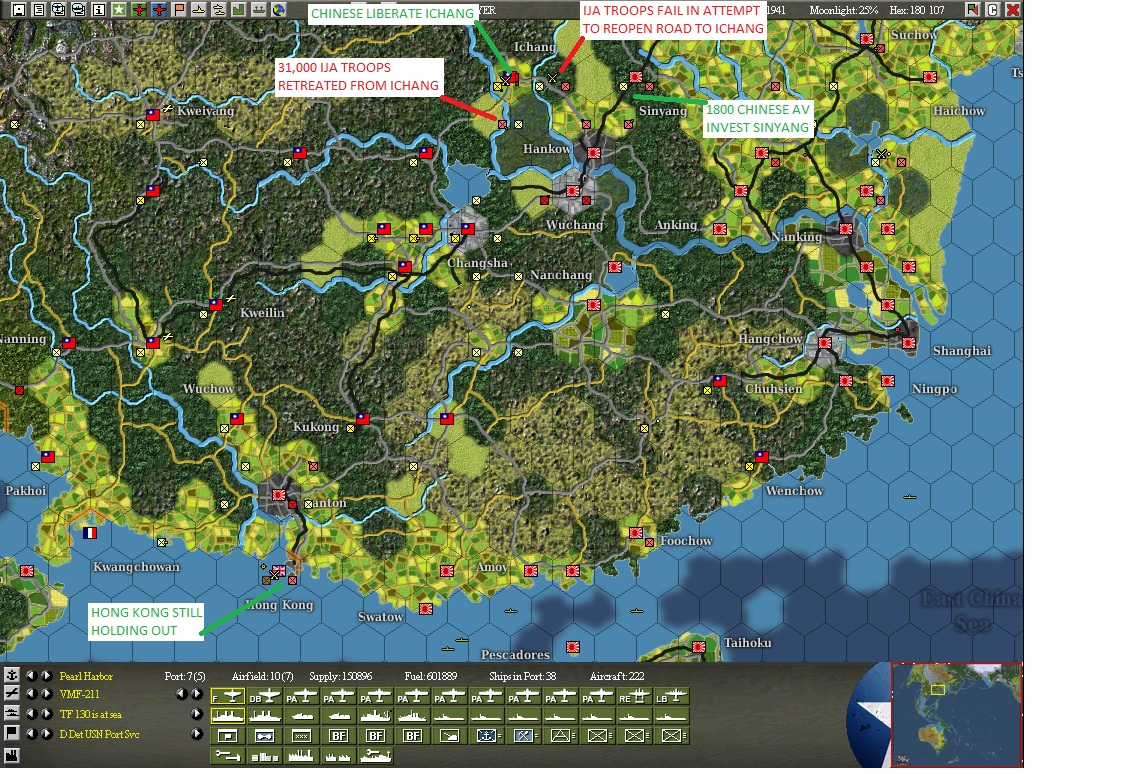
Task: Click the 'Moonlight: 25%' status text
Action: (x=843, y=10)
